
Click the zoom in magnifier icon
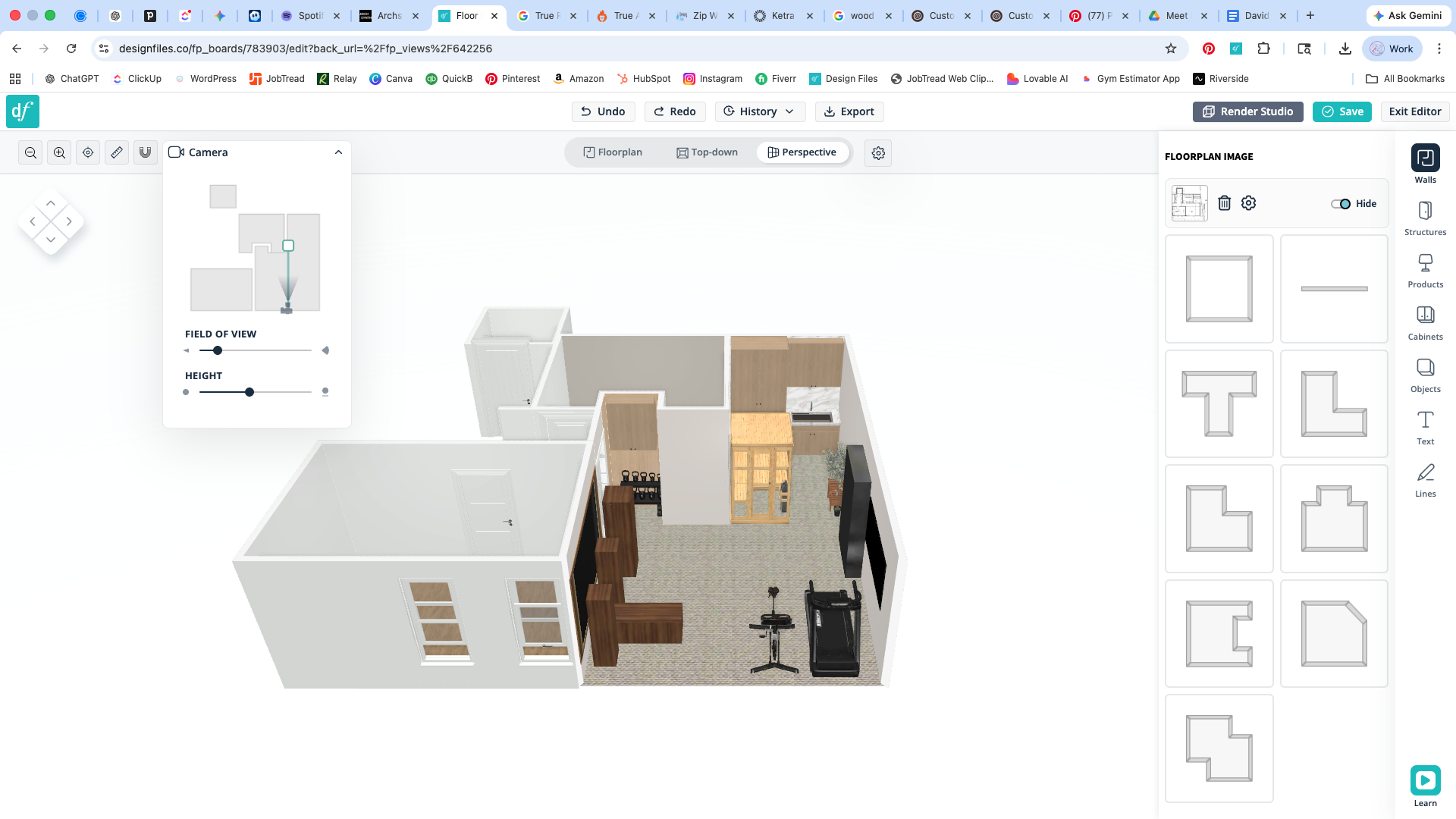pyautogui.click(x=59, y=152)
